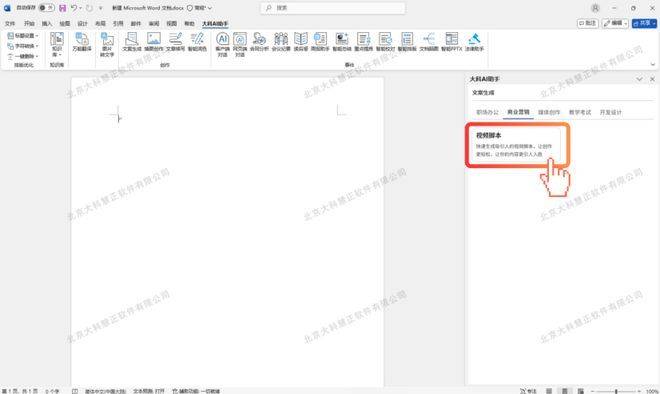
Task: Open the 网页端对话 web chat
Action: click(x=240, y=45)
